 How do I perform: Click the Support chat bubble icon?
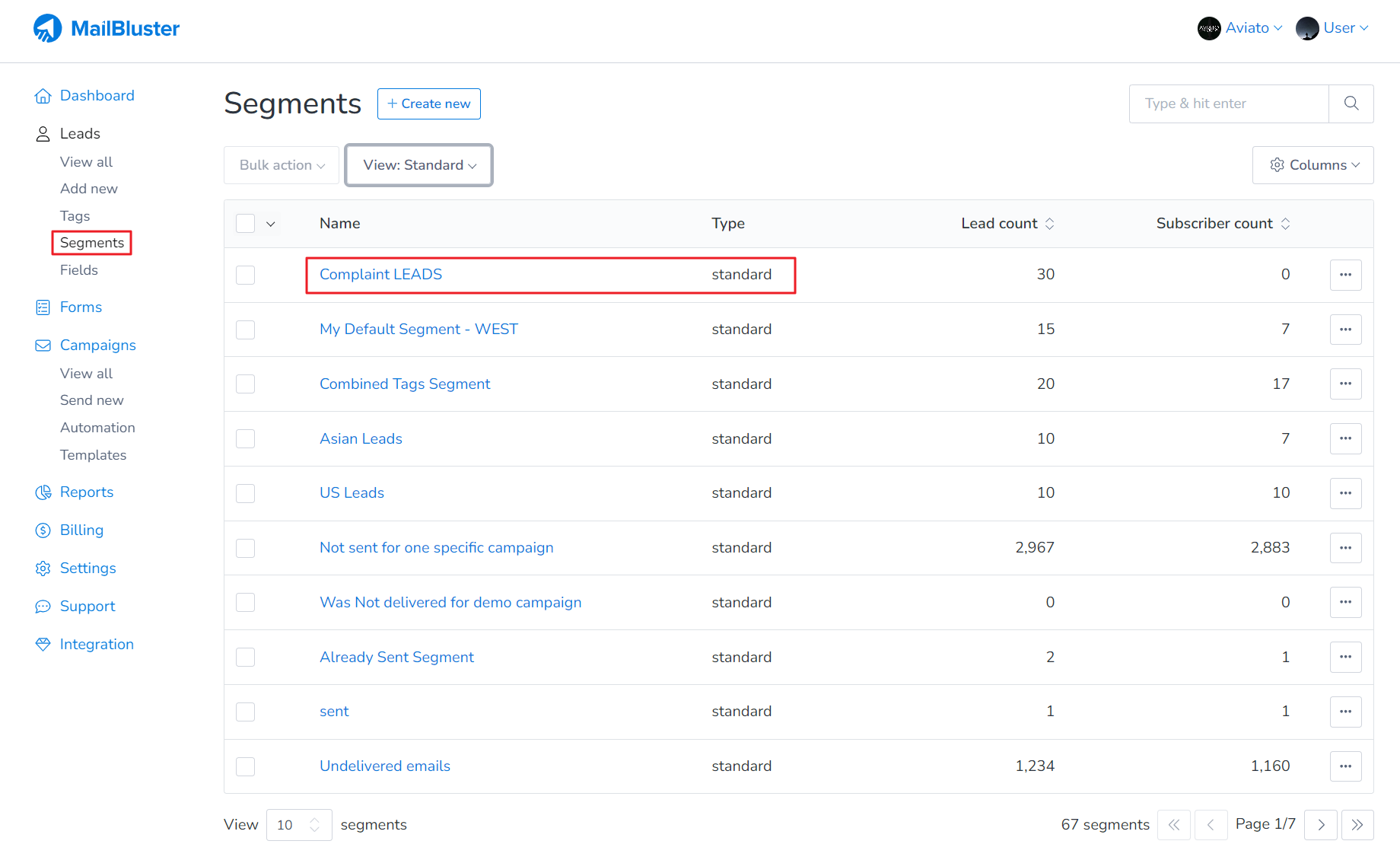pos(43,606)
